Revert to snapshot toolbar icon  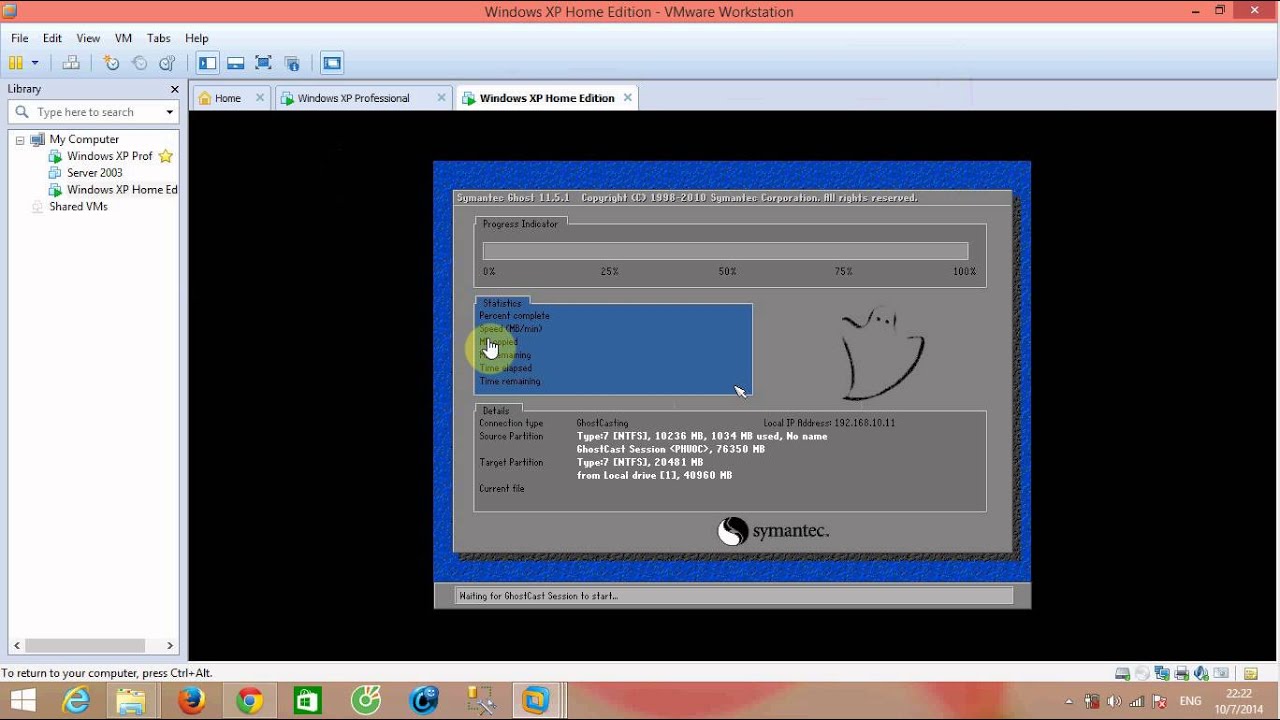[x=139, y=63]
